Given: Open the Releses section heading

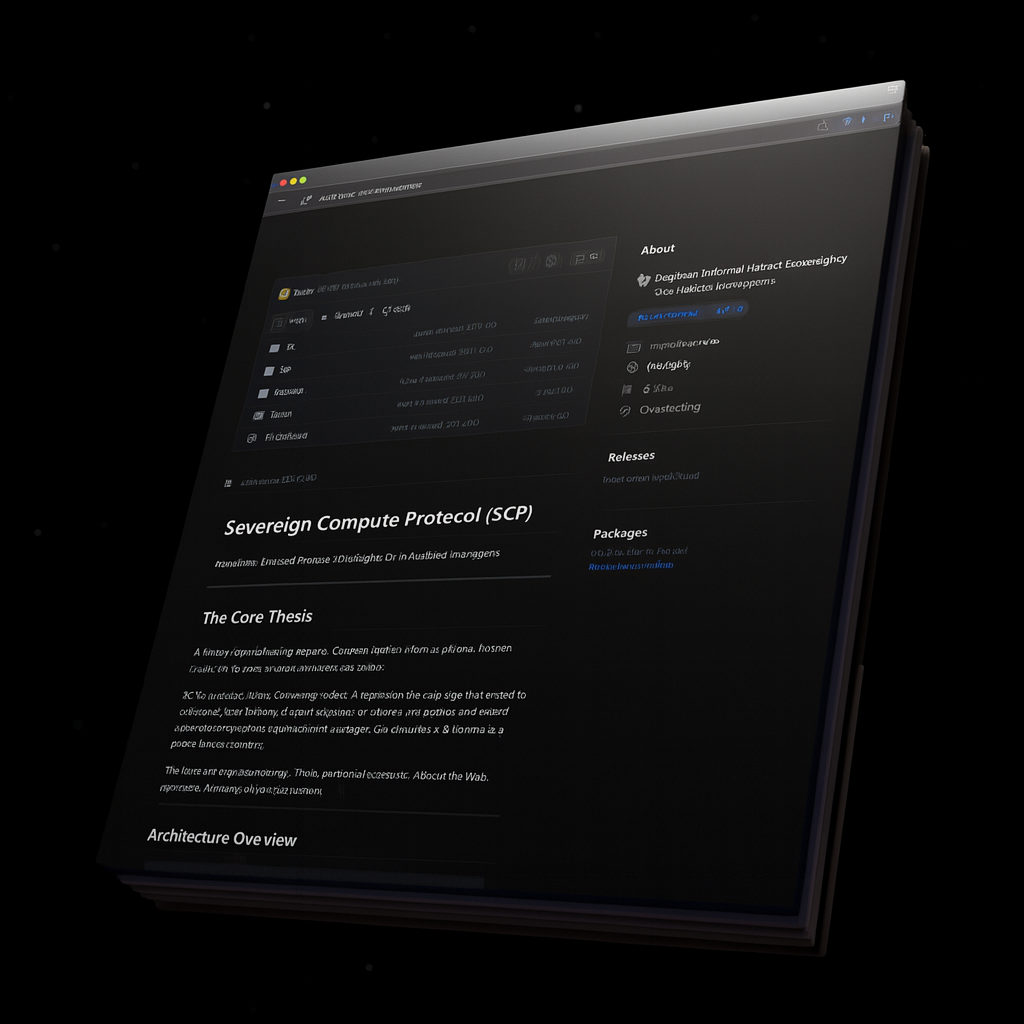Looking at the screenshot, I should click(631, 456).
